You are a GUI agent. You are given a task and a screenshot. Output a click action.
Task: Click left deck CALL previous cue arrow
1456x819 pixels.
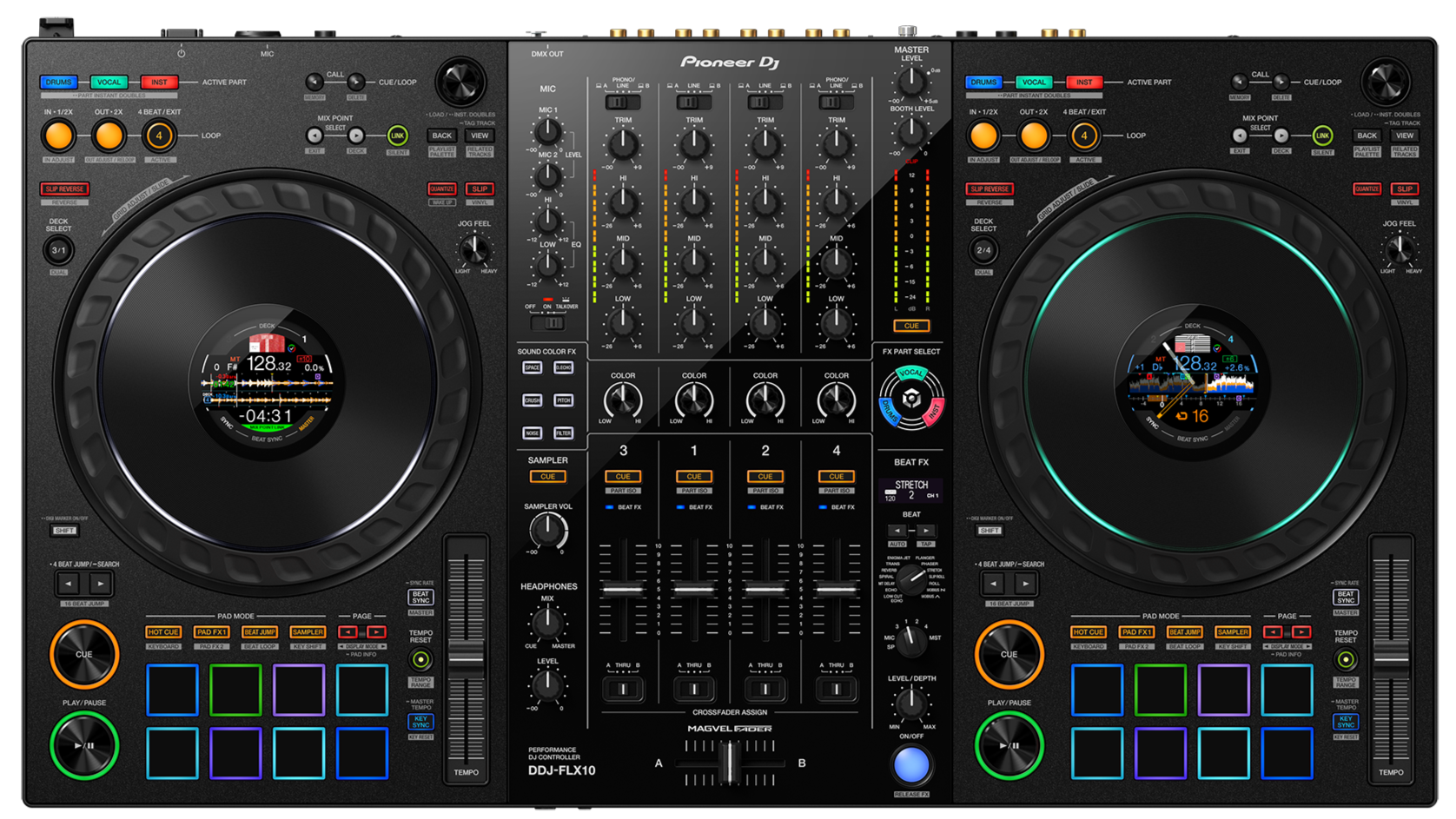(314, 83)
